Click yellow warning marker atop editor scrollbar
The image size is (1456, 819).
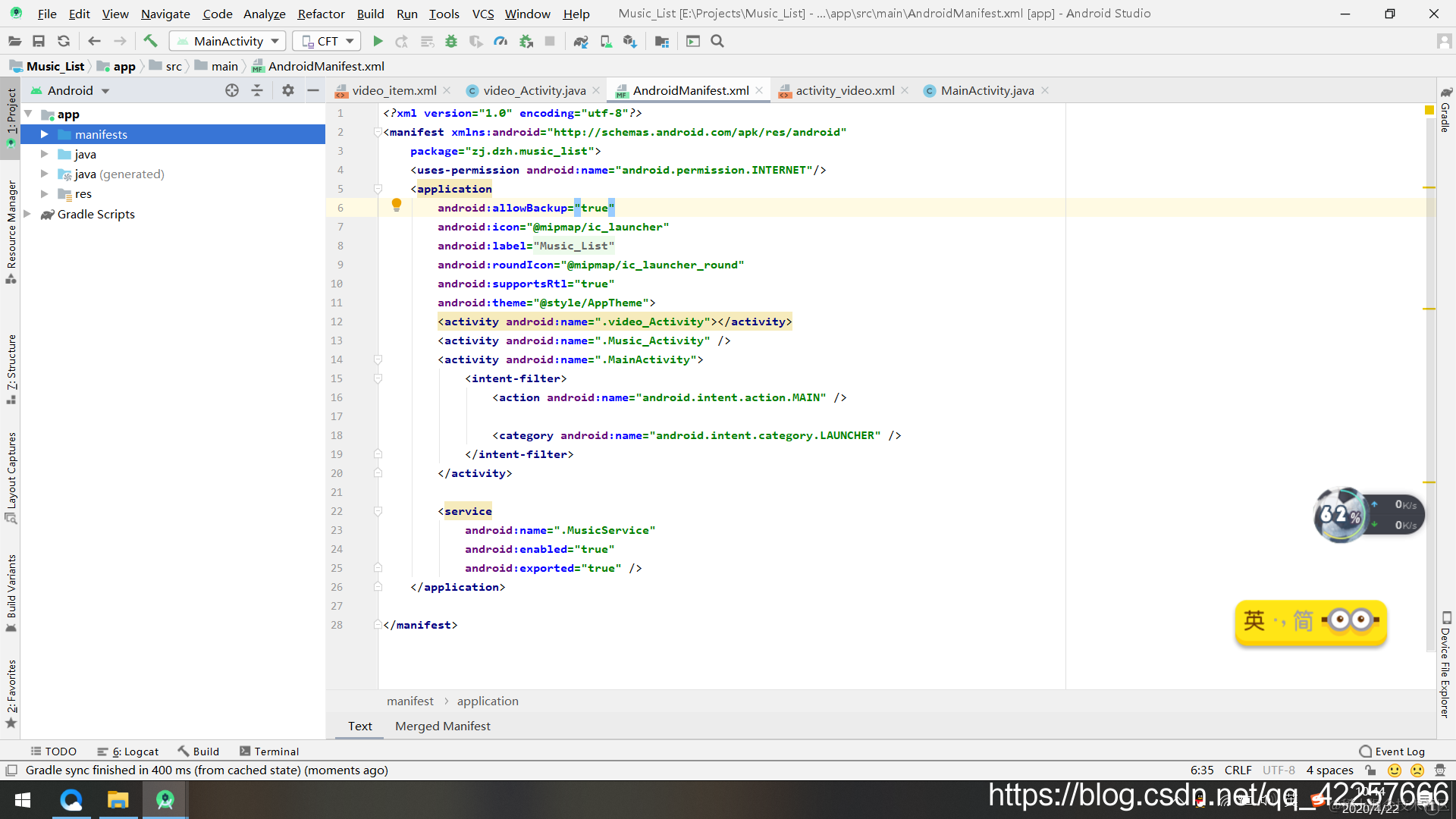tap(1429, 110)
